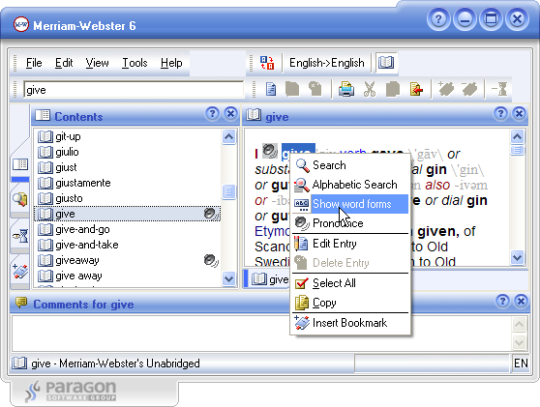
Task: Select giulio in contents list
Action: 127,152
